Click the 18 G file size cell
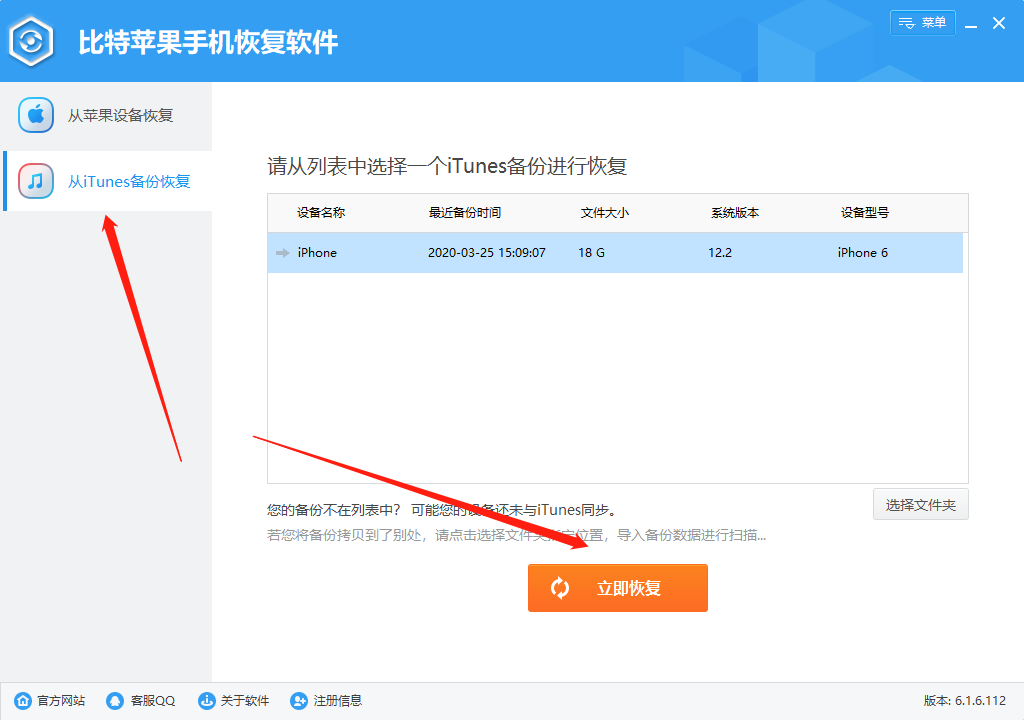Screen dimensions: 1024x720 click(x=592, y=253)
